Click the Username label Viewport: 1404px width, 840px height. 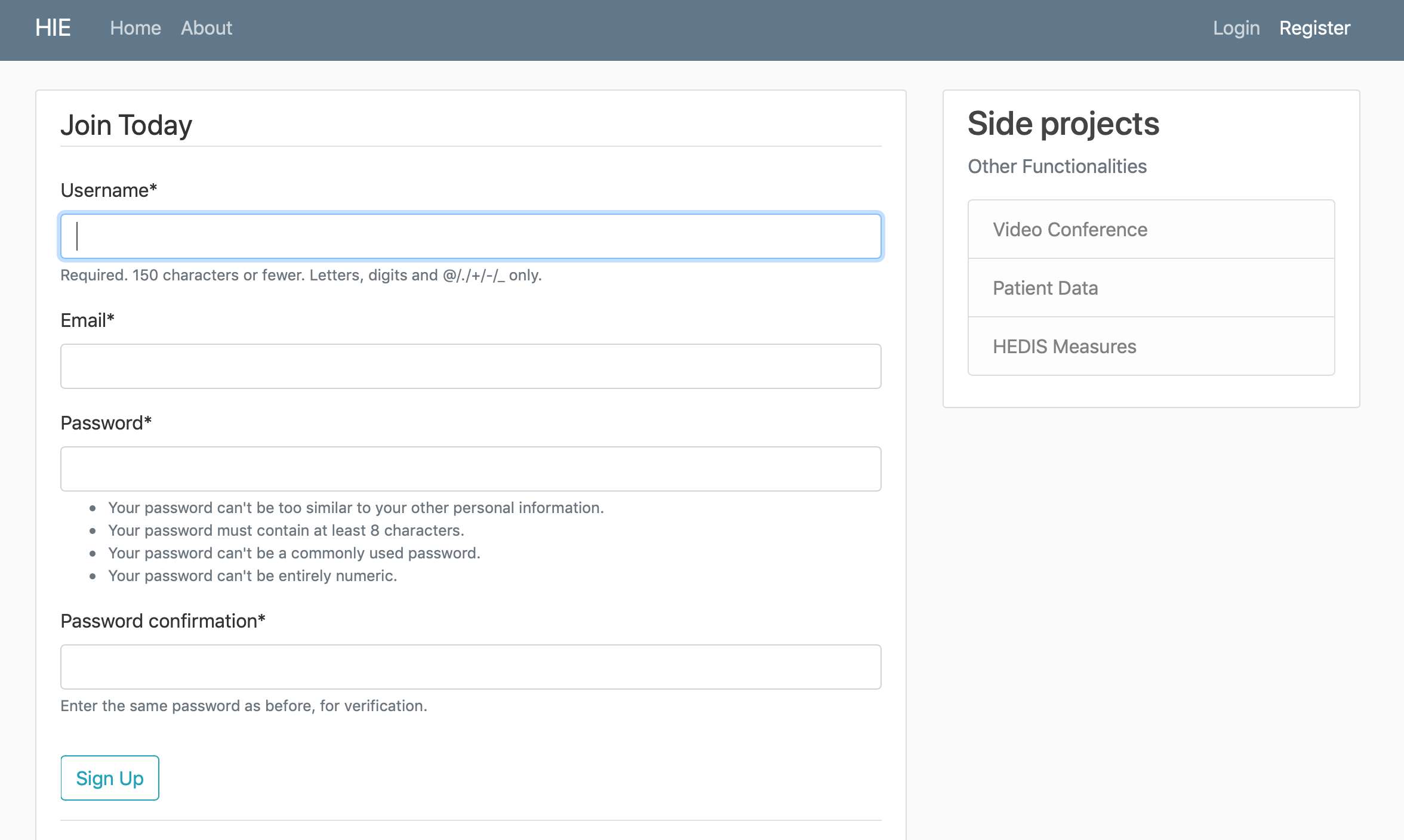pos(108,190)
